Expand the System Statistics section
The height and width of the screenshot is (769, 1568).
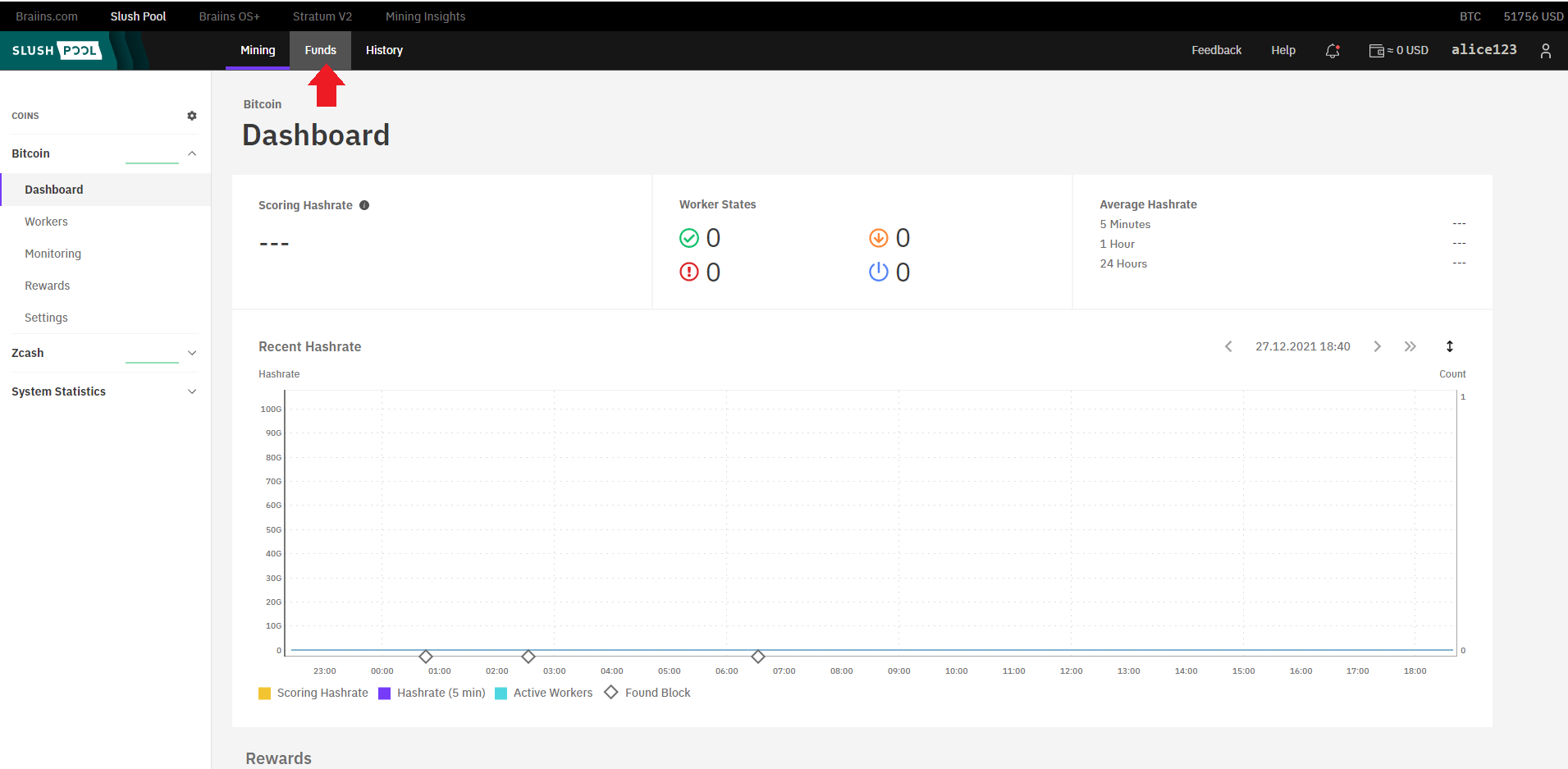[192, 391]
